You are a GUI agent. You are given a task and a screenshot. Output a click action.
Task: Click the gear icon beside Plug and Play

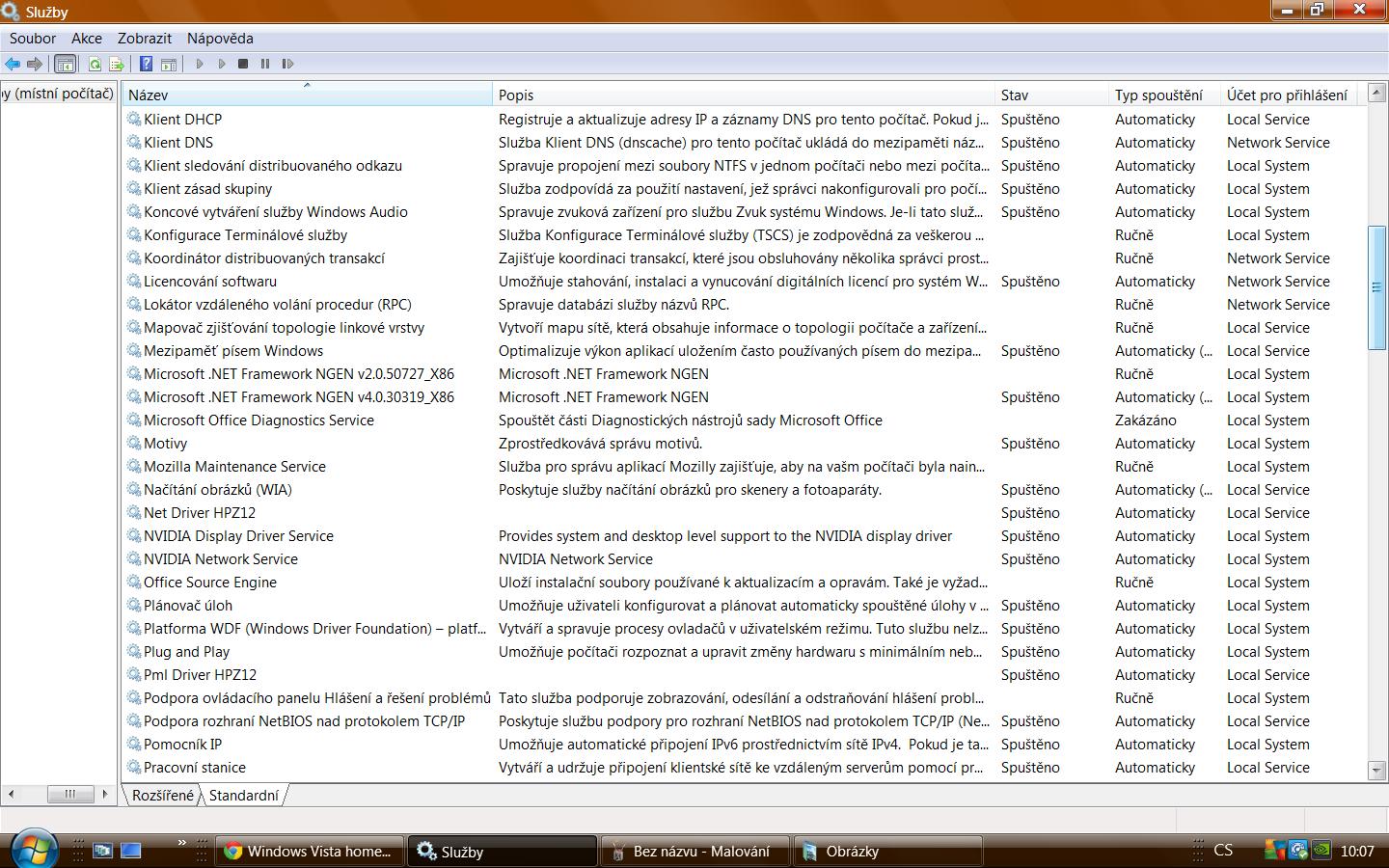tap(134, 652)
